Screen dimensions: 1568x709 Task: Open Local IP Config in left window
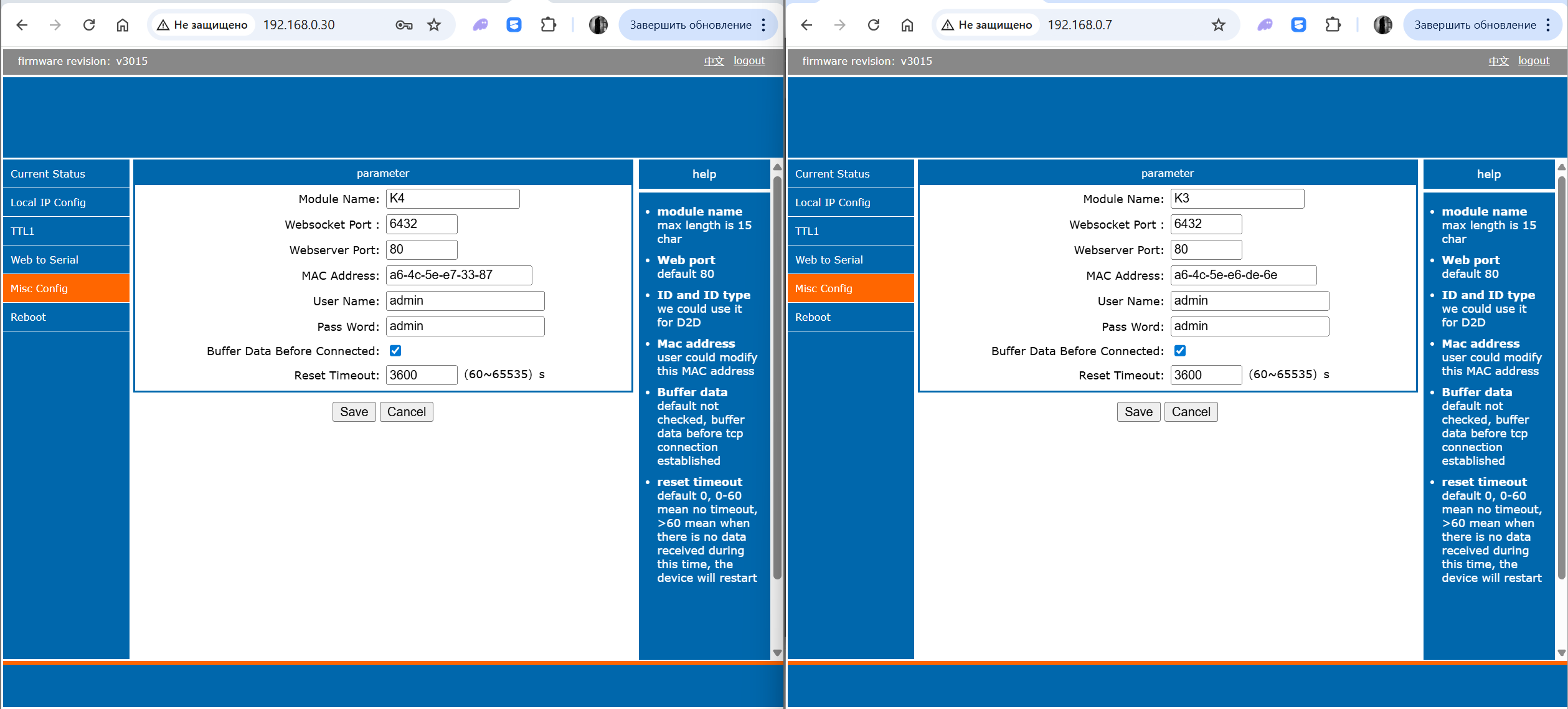click(48, 202)
